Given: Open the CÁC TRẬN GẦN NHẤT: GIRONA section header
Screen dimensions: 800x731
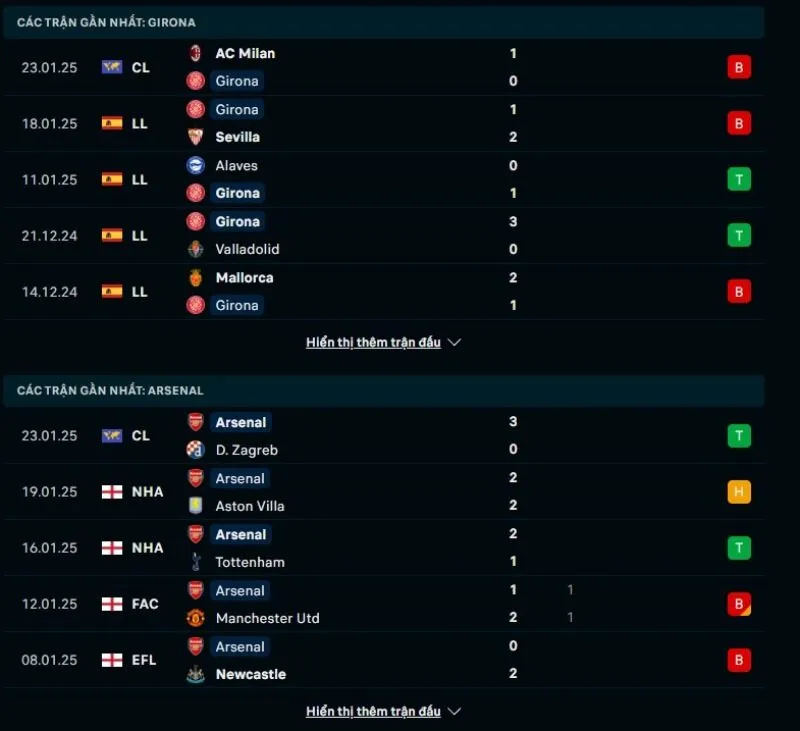Looking at the screenshot, I should 107,22.
